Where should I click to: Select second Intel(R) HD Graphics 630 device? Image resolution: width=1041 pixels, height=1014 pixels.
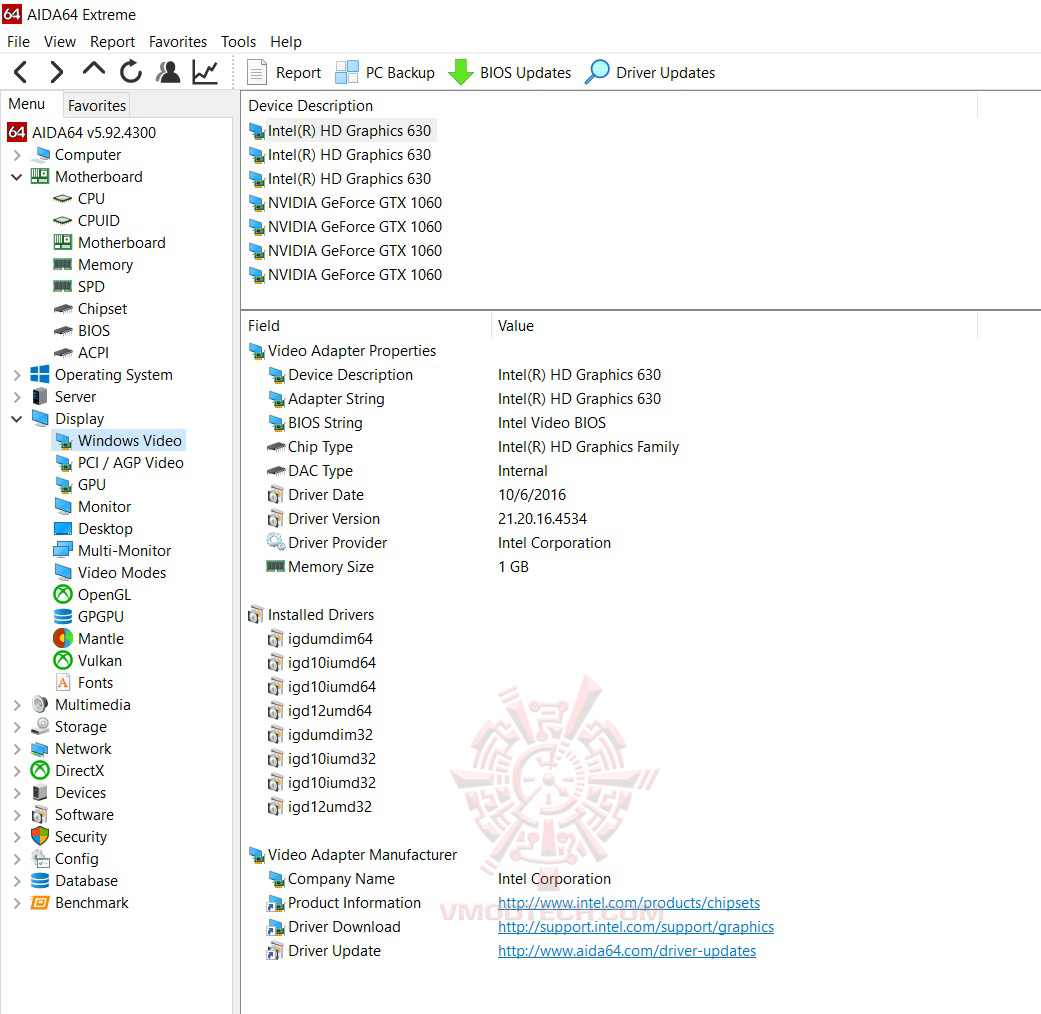(x=340, y=155)
